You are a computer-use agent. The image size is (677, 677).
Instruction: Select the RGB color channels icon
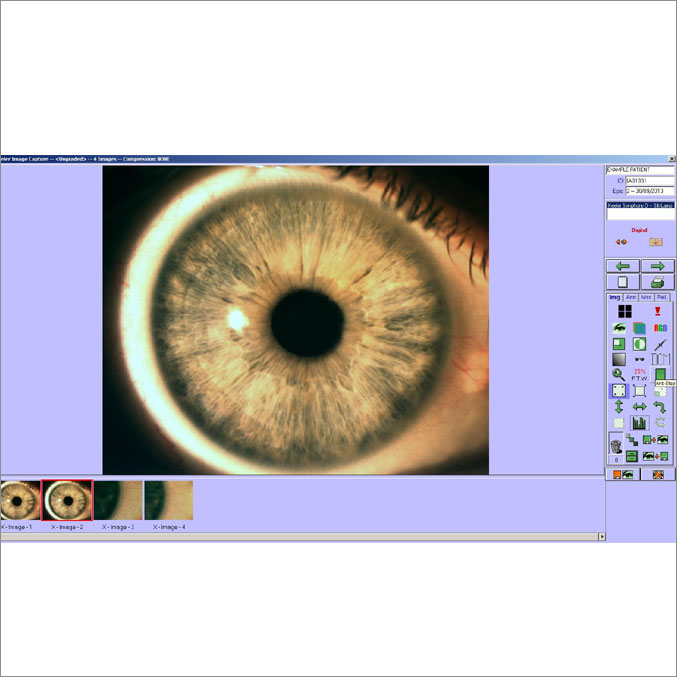click(660, 327)
